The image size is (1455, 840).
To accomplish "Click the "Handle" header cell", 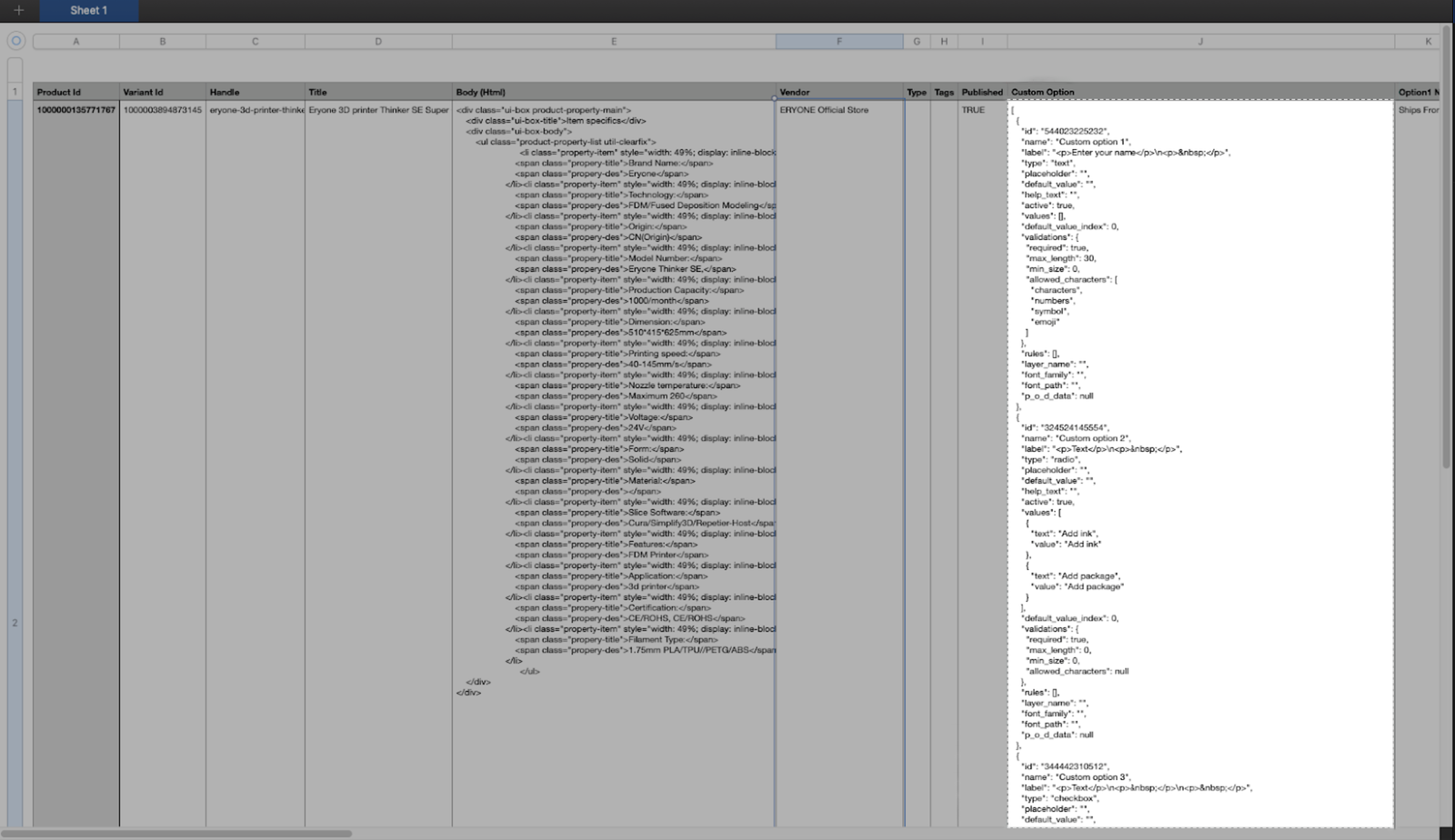I will (255, 92).
